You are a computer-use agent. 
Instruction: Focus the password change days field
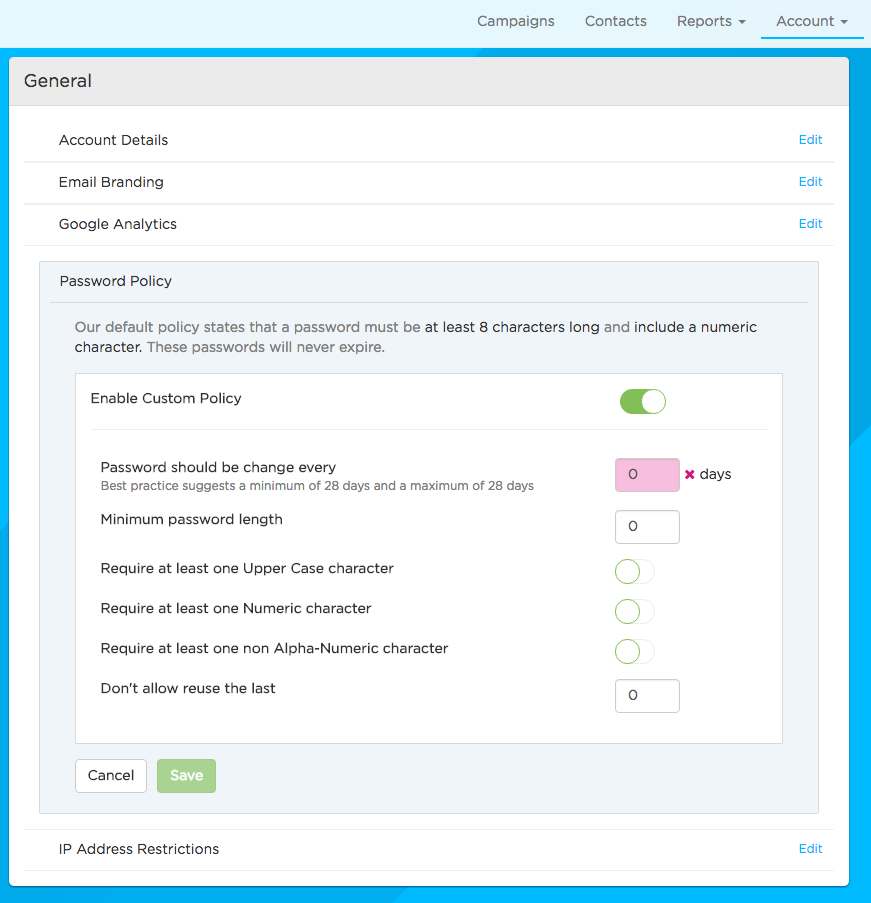click(647, 475)
